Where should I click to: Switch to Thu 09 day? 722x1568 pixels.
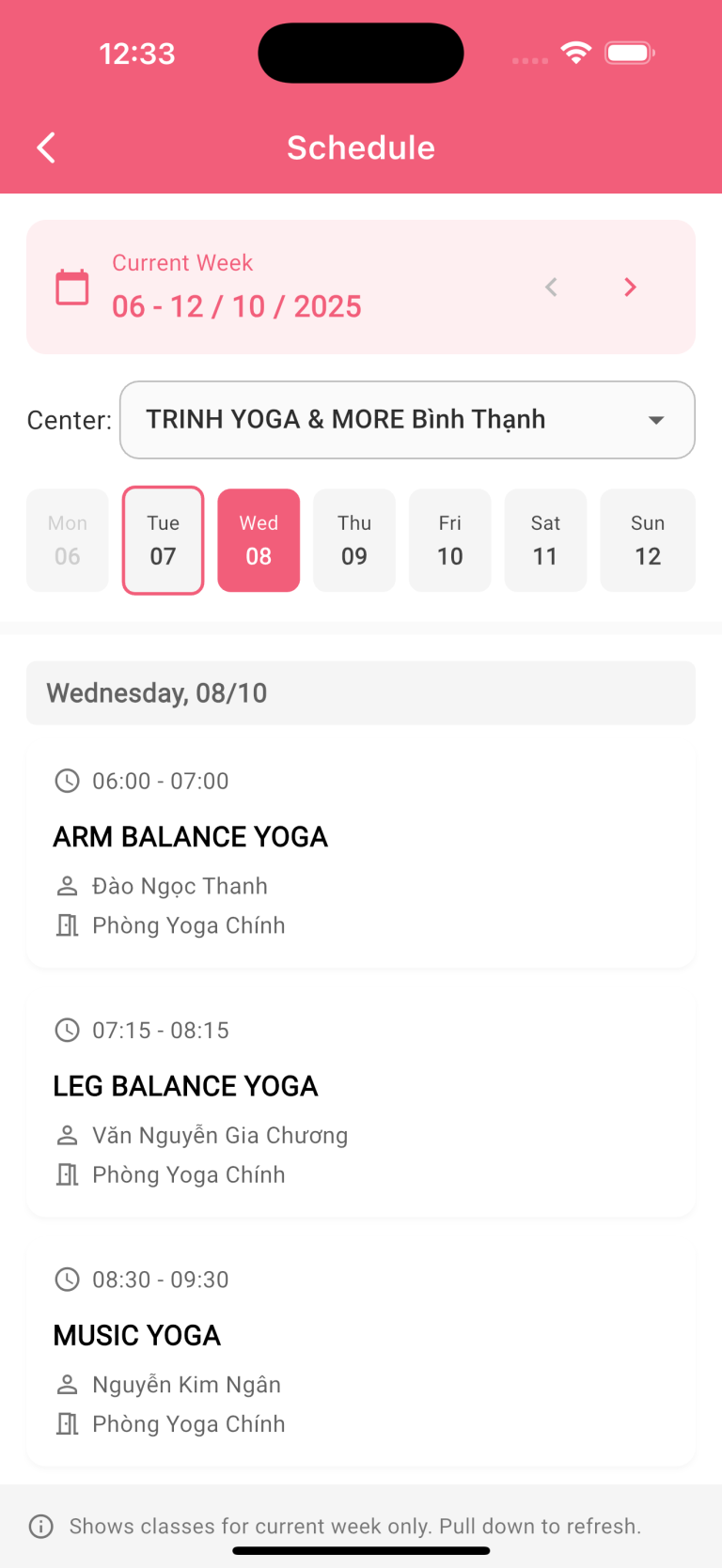(x=354, y=540)
